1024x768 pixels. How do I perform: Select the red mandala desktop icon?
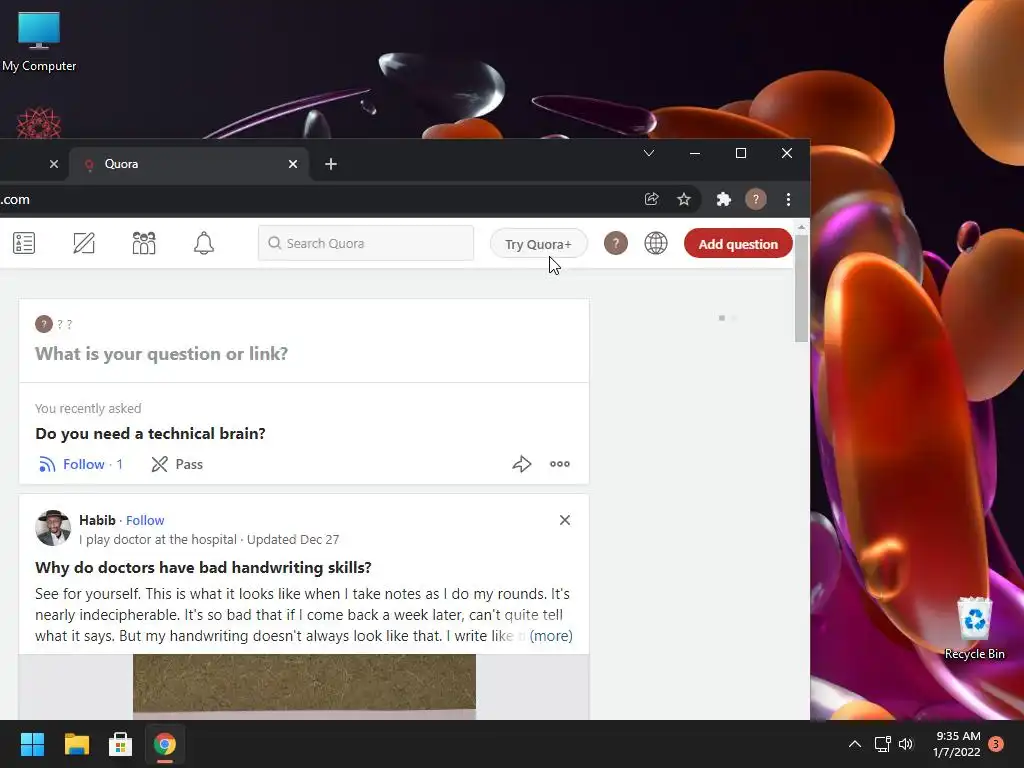pyautogui.click(x=39, y=123)
